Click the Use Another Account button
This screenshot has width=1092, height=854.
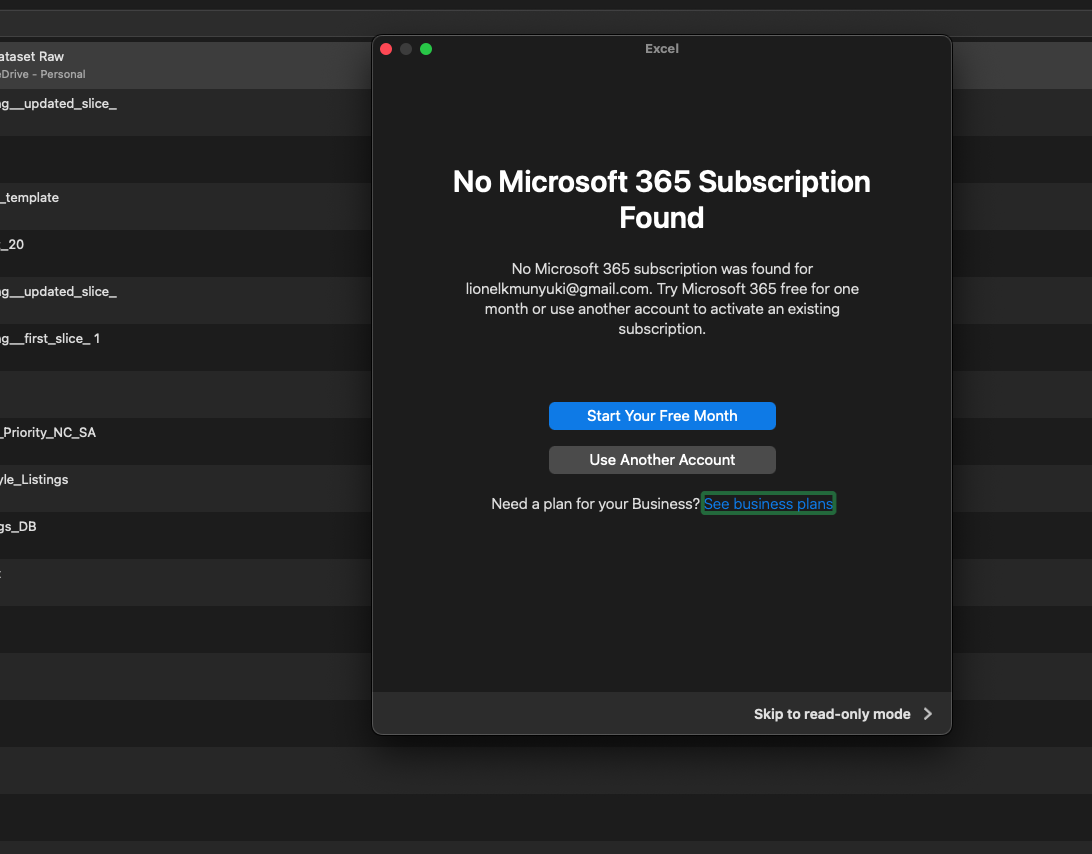pyautogui.click(x=662, y=460)
